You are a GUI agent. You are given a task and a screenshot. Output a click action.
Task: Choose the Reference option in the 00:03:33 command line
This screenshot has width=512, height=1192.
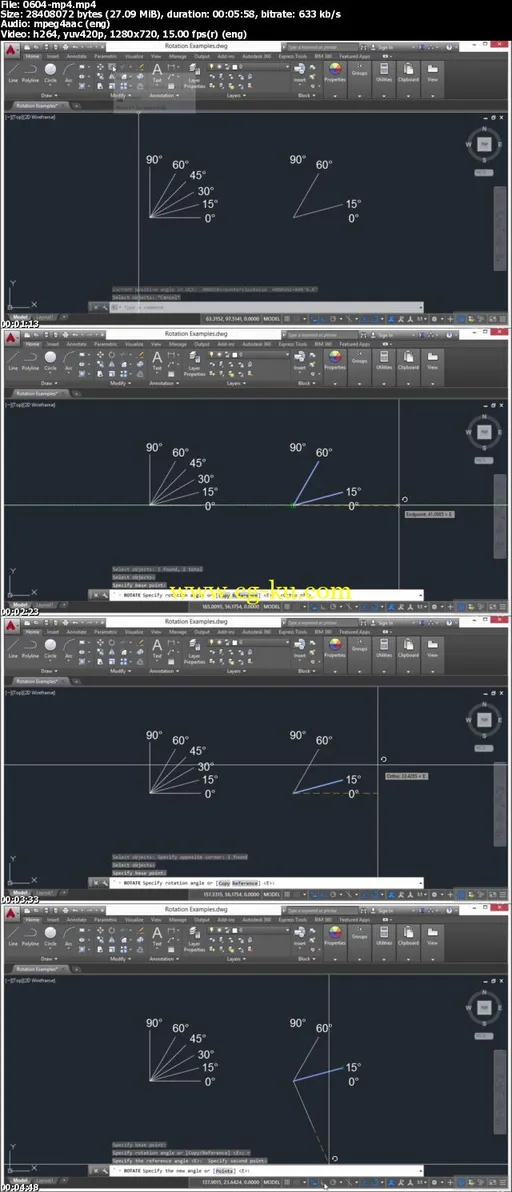(245, 883)
